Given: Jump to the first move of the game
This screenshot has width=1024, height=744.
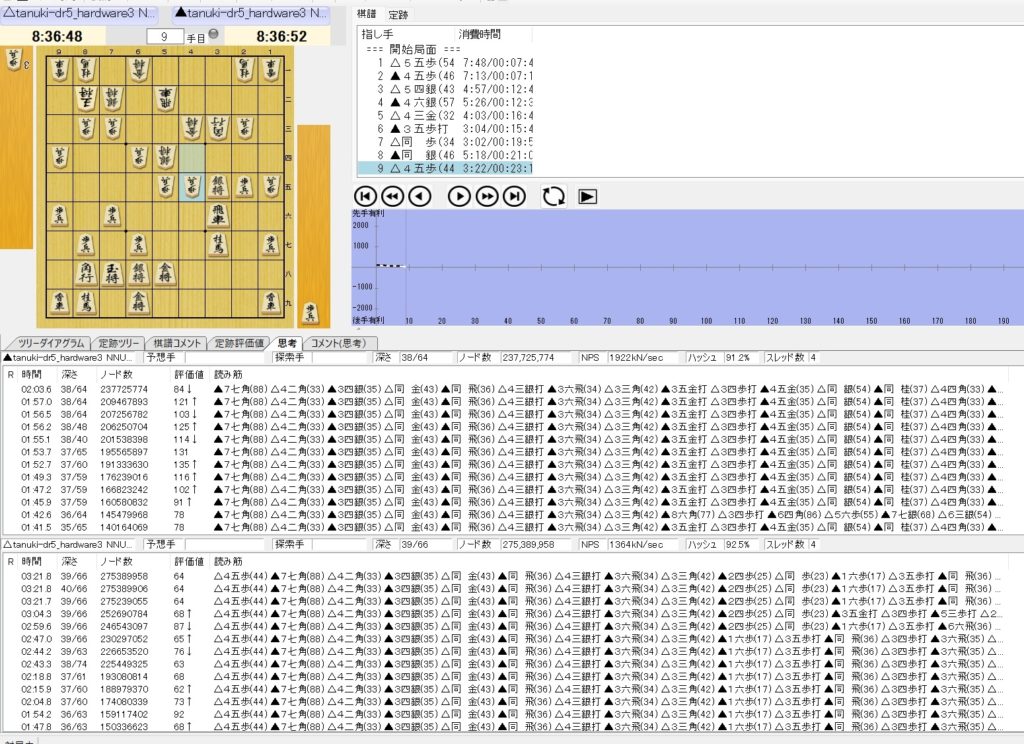Looking at the screenshot, I should coord(366,196).
